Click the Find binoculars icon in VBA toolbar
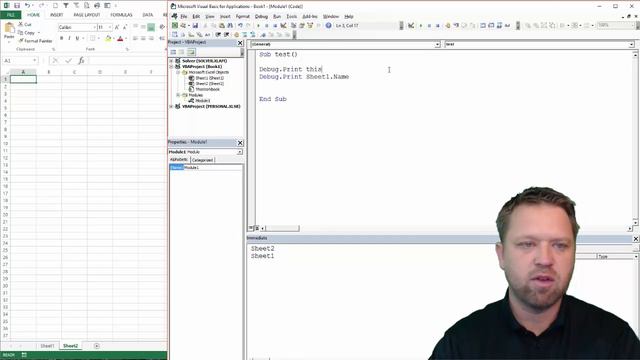The height and width of the screenshot is (360, 640). 230,26
